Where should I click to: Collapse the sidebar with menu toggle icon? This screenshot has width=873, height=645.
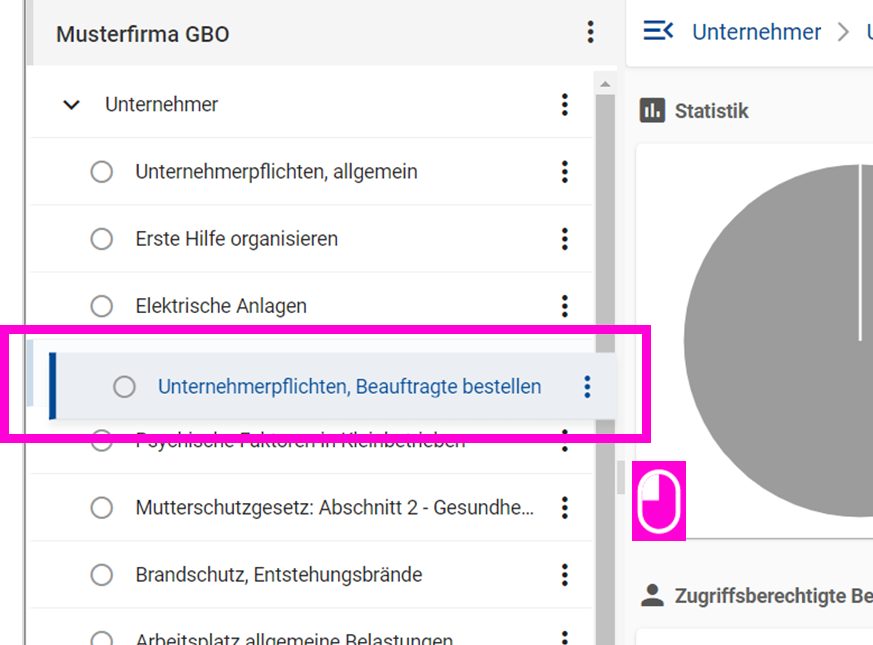[x=658, y=31]
